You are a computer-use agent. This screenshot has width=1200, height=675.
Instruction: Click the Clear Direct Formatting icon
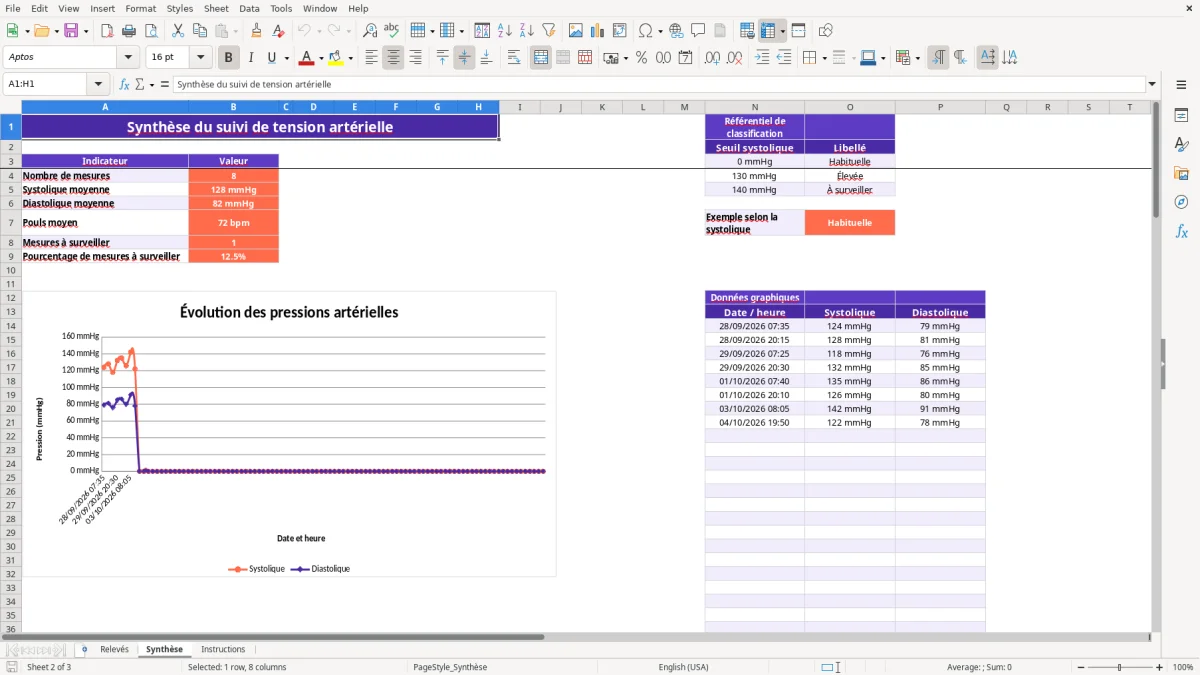279,31
